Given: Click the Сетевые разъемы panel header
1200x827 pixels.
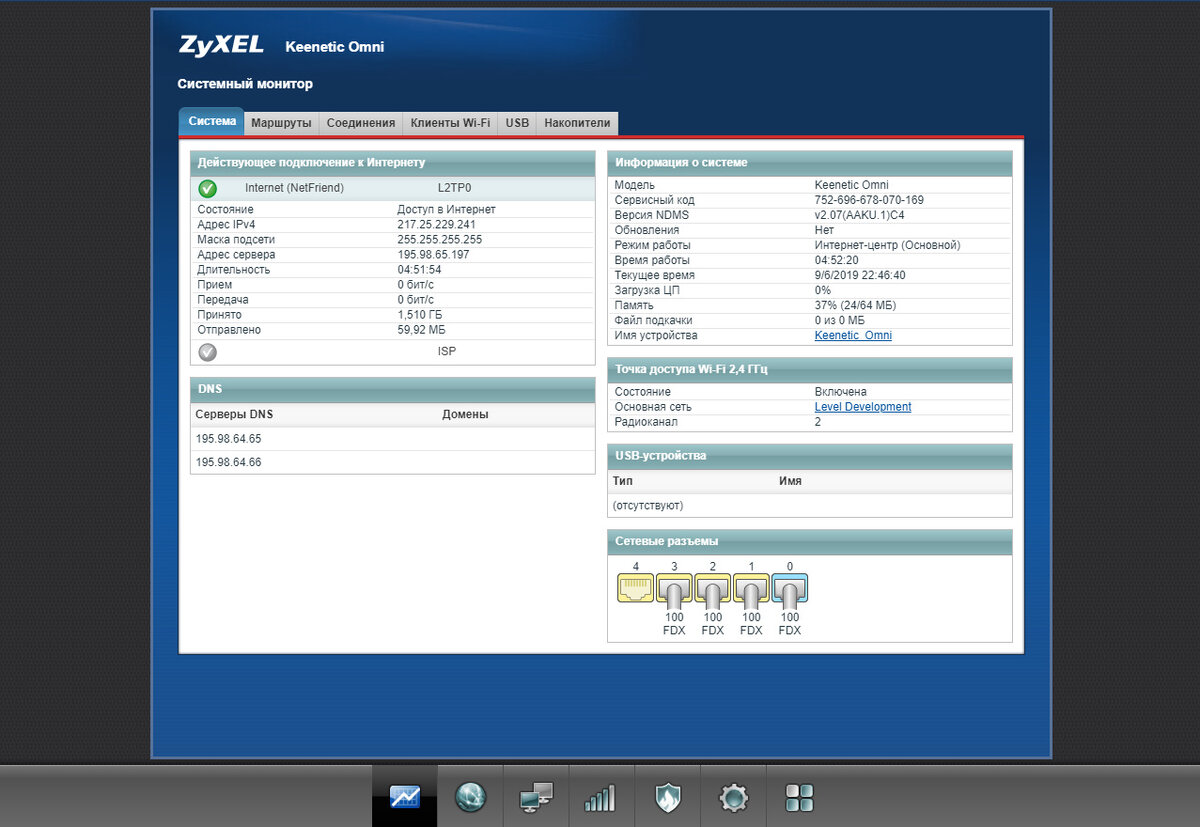Looking at the screenshot, I should [x=810, y=541].
